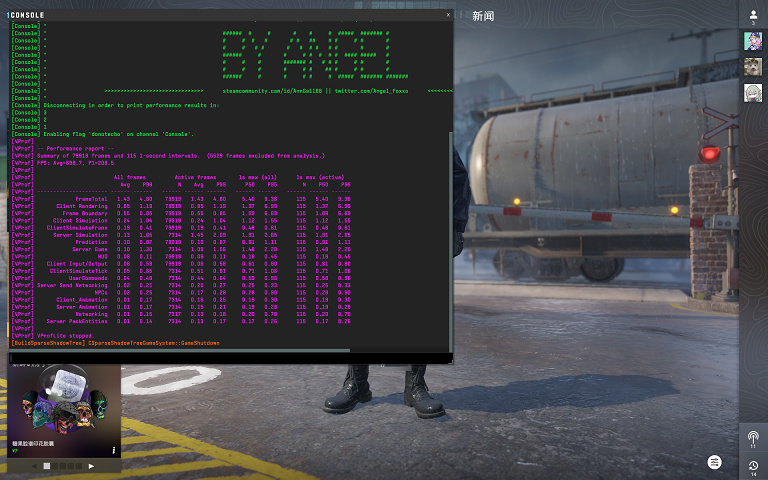The width and height of the screenshot is (768, 480).
Task: Open the round sliders settings button
Action: coord(715,462)
